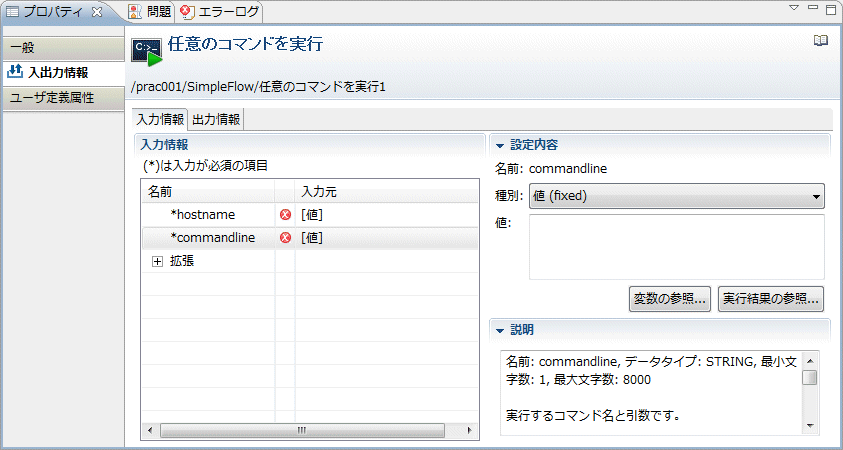Click the error icon beside commandline

pyautogui.click(x=285, y=238)
